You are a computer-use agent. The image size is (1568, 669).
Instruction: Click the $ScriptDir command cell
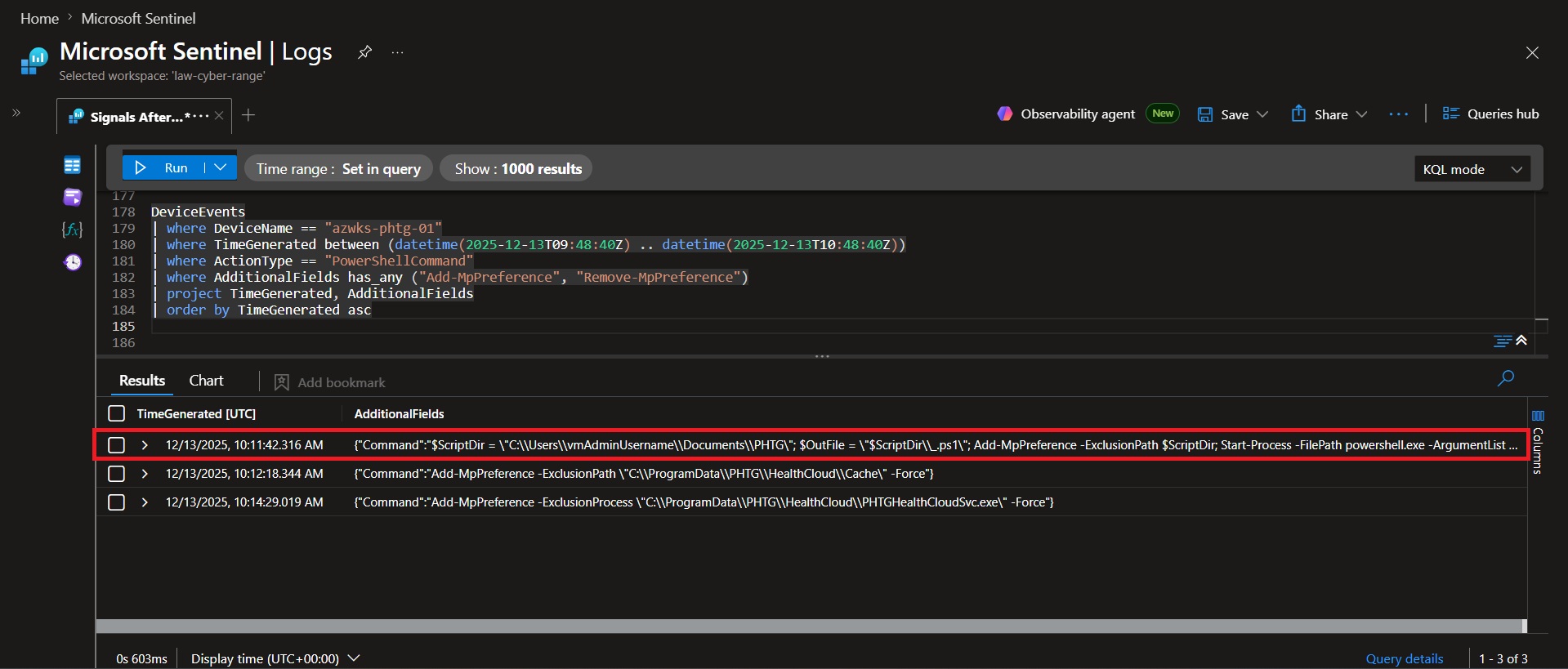click(936, 445)
